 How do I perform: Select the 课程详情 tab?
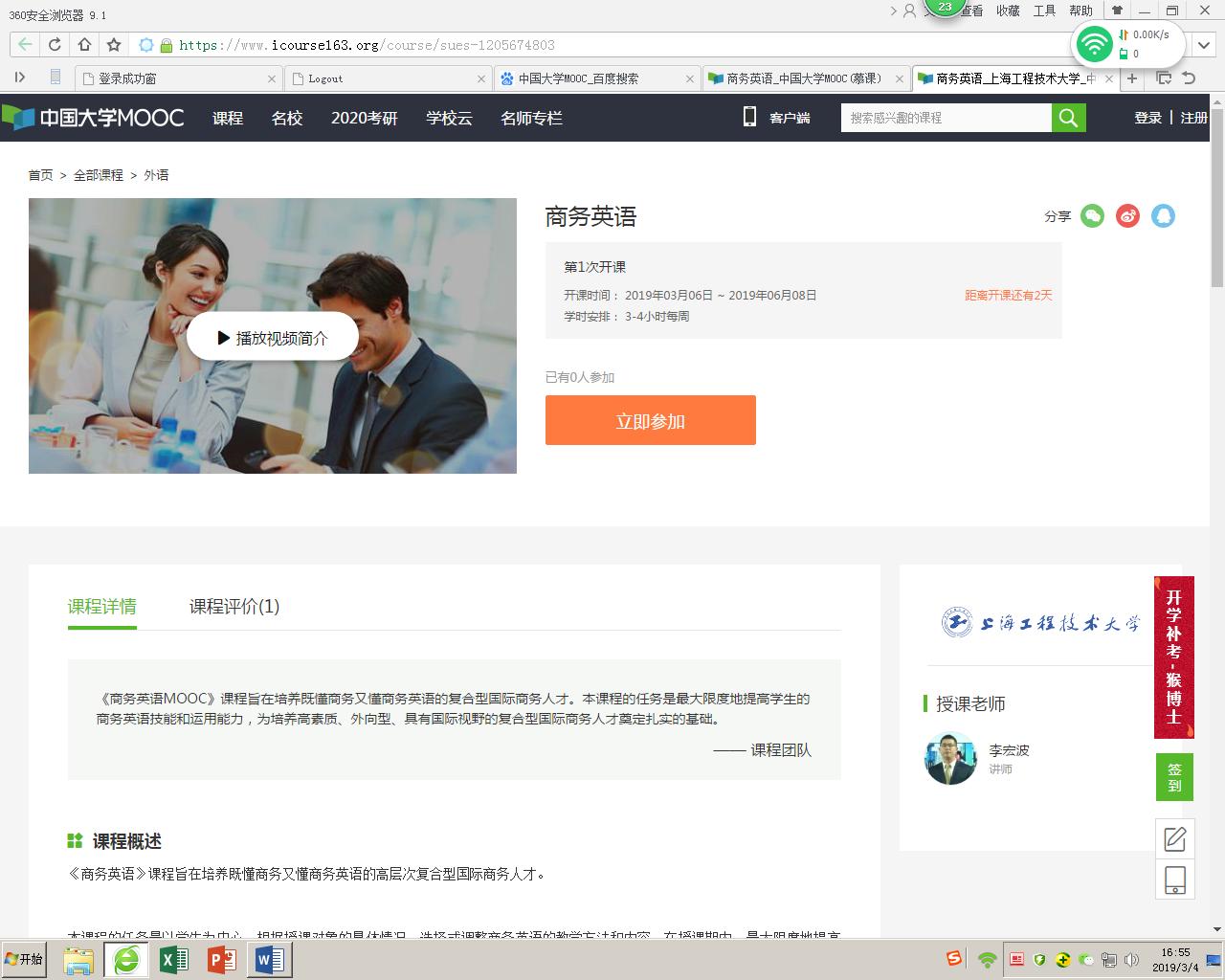pyautogui.click(x=102, y=607)
